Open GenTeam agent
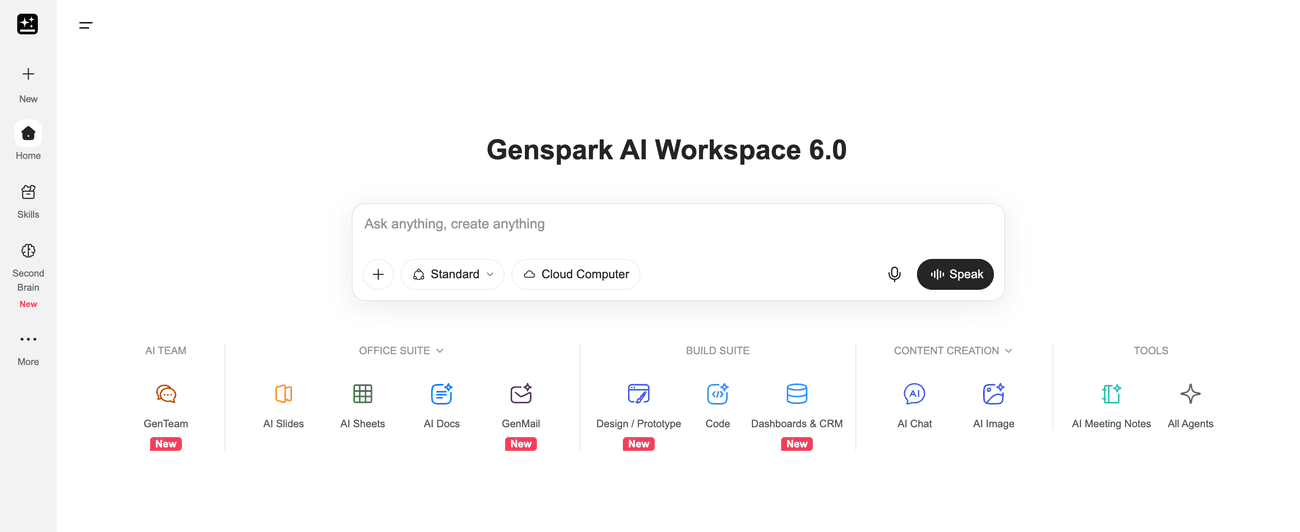The width and height of the screenshot is (1300, 532). (x=166, y=405)
